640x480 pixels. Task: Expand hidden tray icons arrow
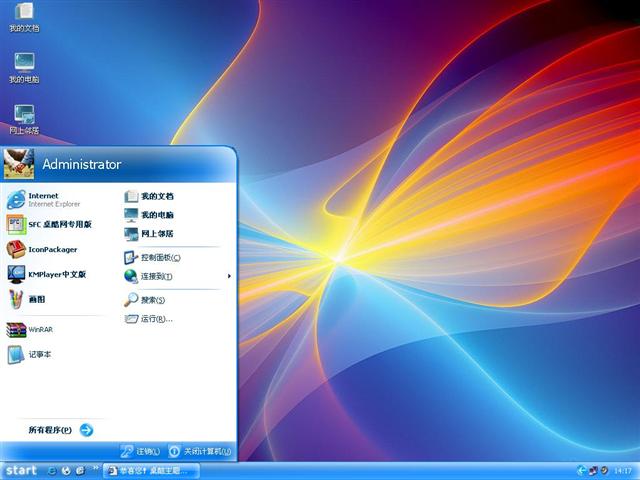[582, 471]
